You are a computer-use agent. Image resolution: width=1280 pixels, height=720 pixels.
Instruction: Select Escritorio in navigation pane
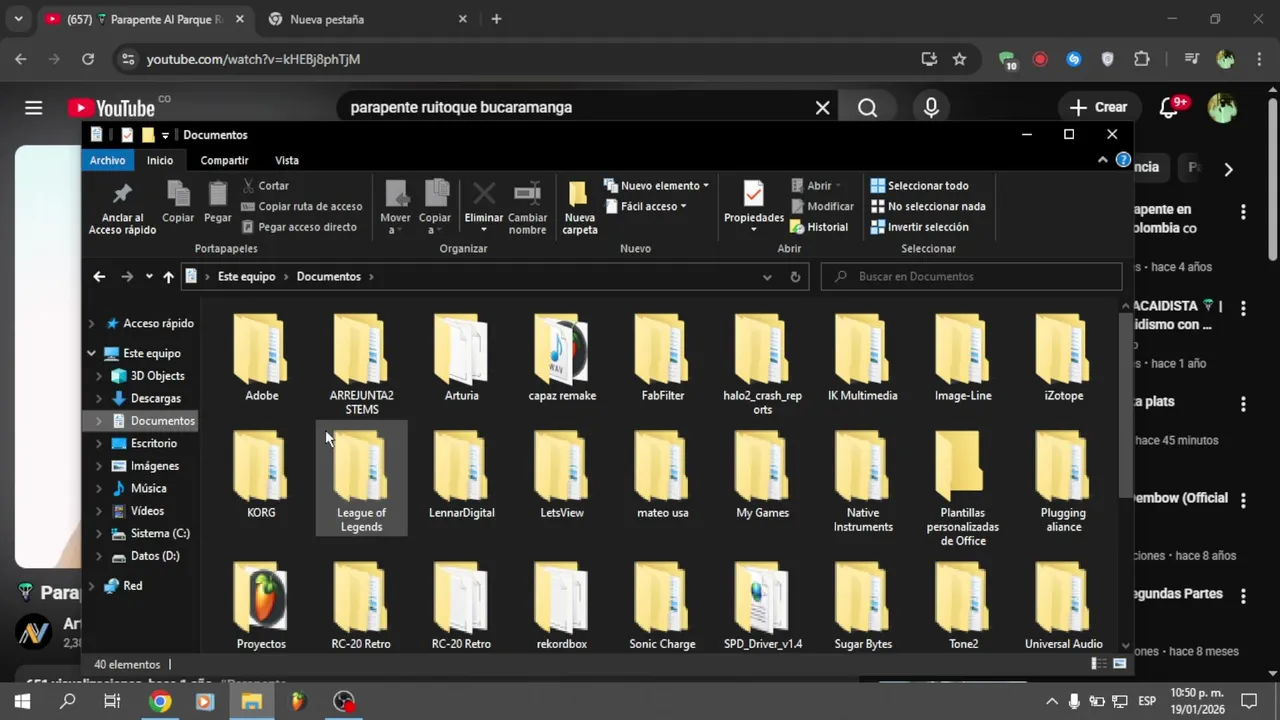[153, 443]
